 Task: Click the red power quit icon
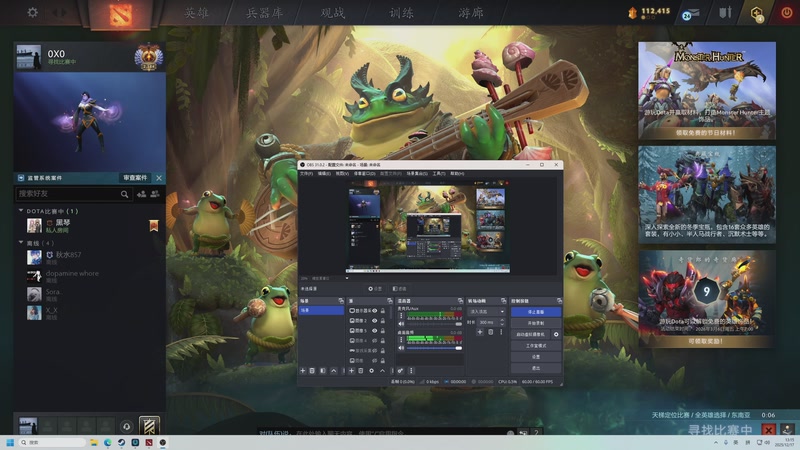pyautogui.click(x=786, y=12)
